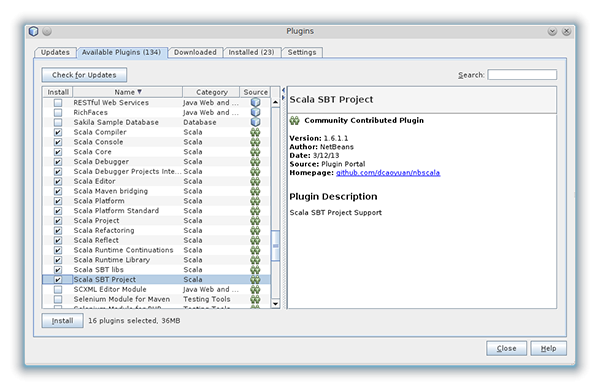Click community icon of Scala Platform Standard row
Image resolution: width=600 pixels, height=390 pixels.
(255, 211)
